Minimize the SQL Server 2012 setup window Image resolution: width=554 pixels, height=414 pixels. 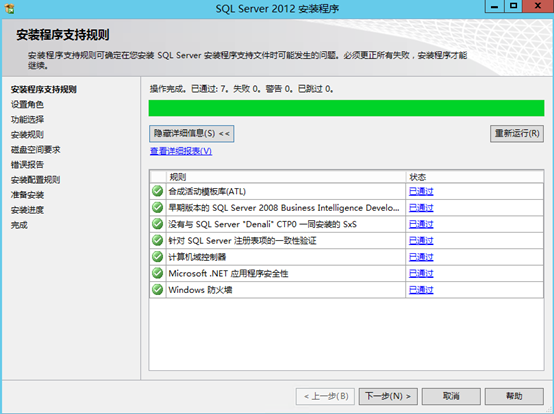(495, 6)
